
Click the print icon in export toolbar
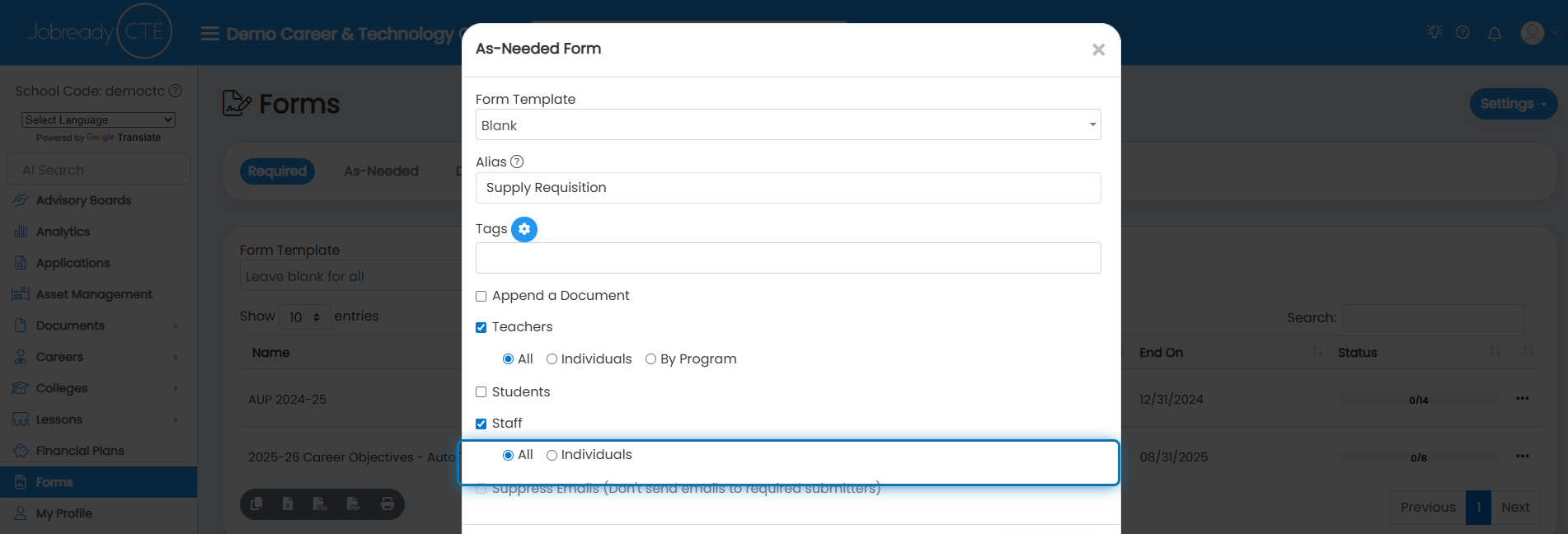[x=387, y=504]
